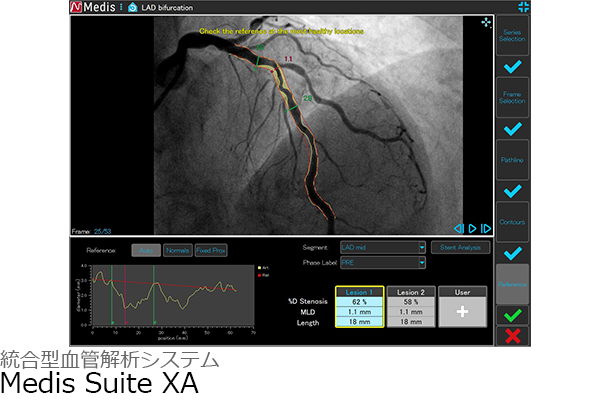Step to the previous frame
The height and width of the screenshot is (400, 600).
459,229
